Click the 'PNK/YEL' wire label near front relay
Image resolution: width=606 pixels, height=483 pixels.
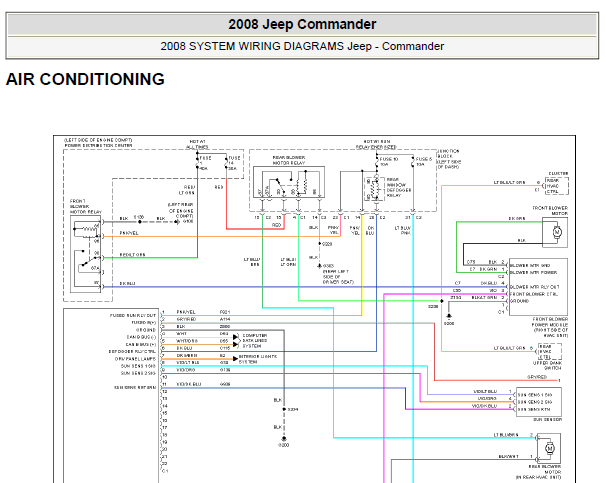pos(129,233)
